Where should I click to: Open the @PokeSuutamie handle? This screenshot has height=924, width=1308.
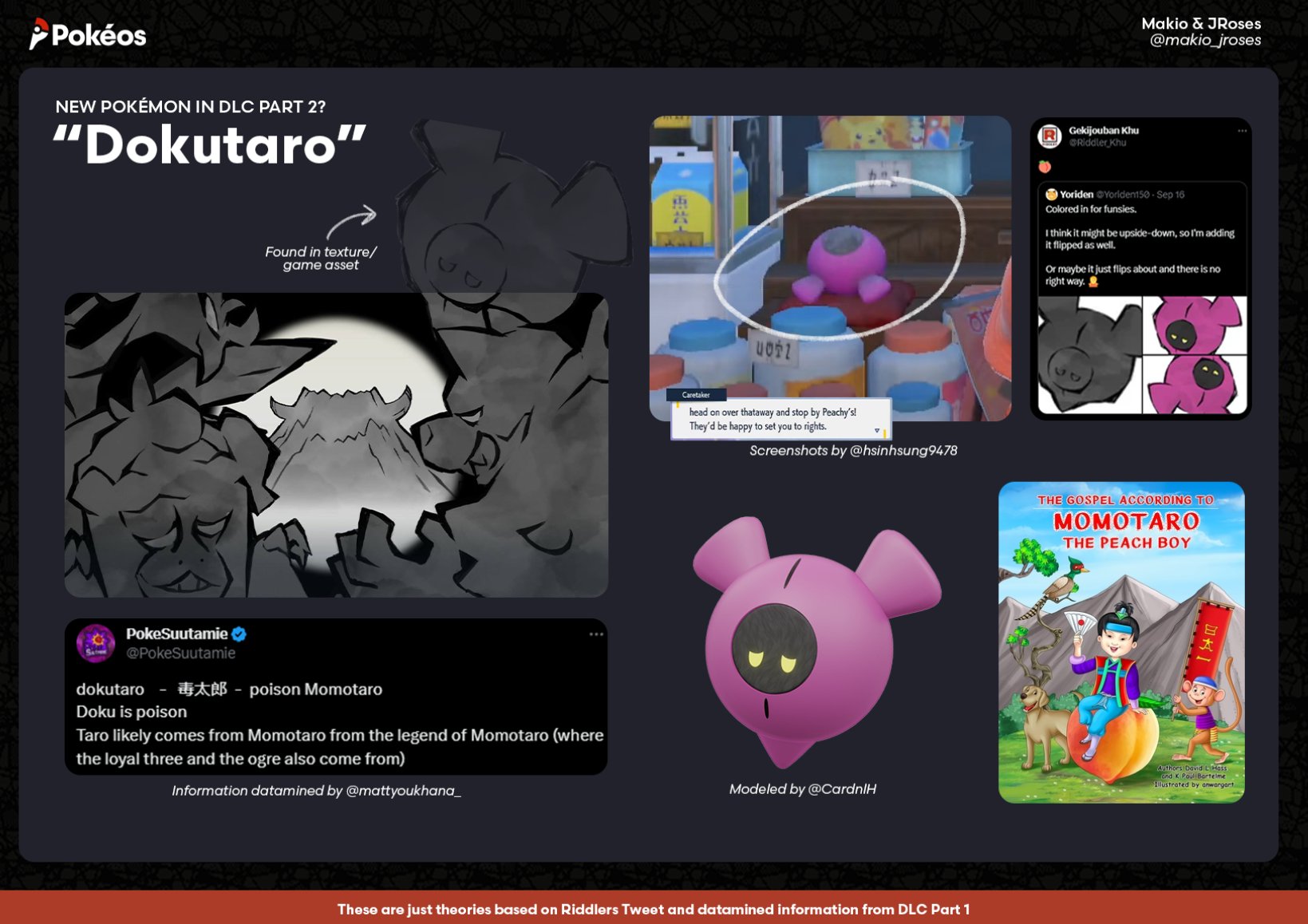pos(181,653)
